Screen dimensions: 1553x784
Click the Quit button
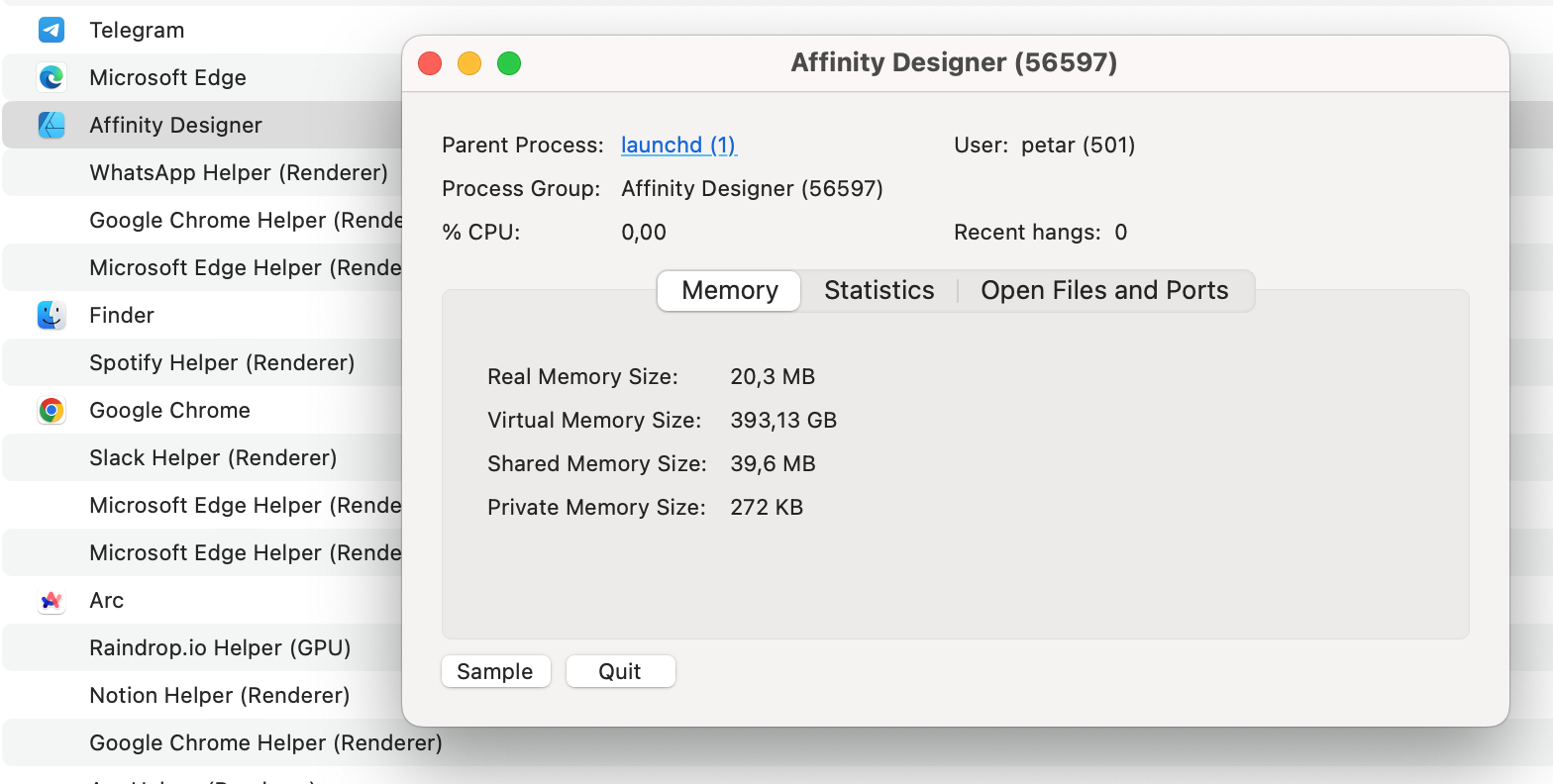[x=620, y=671]
